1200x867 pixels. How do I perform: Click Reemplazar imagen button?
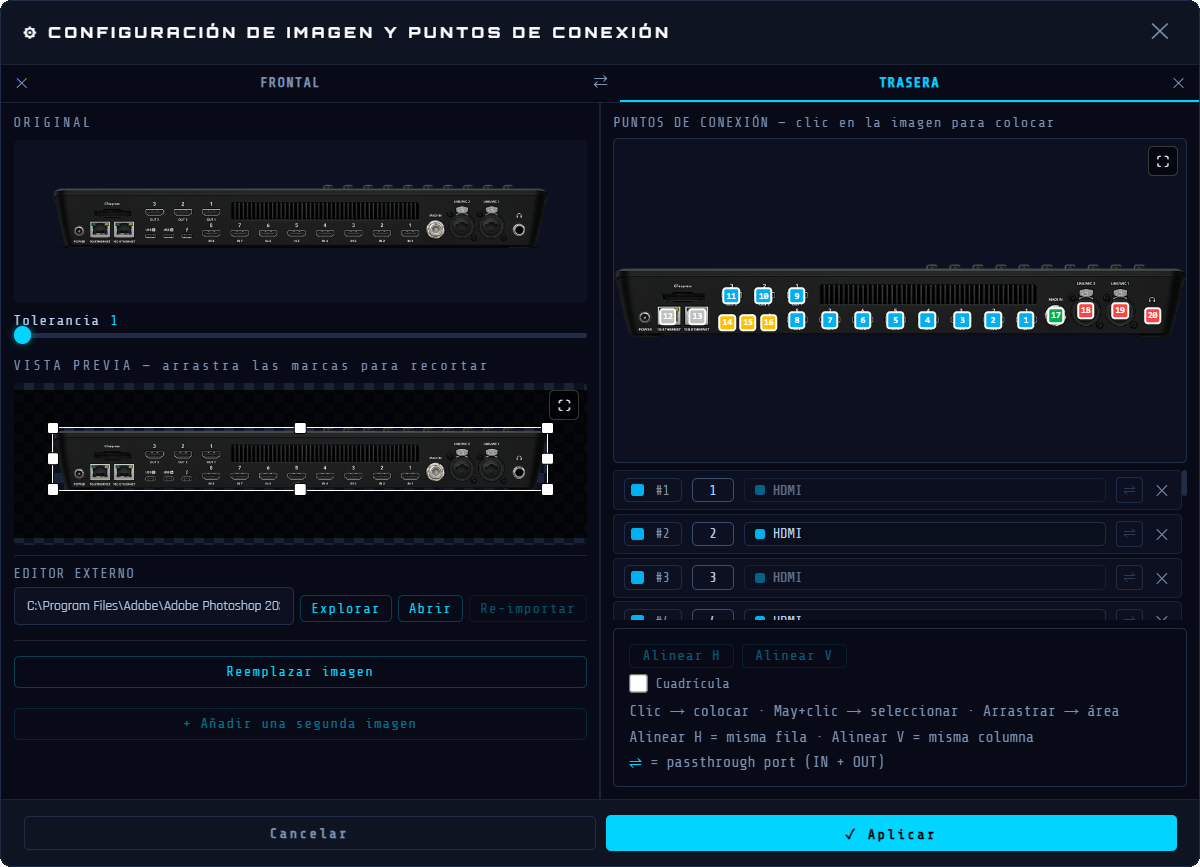300,672
